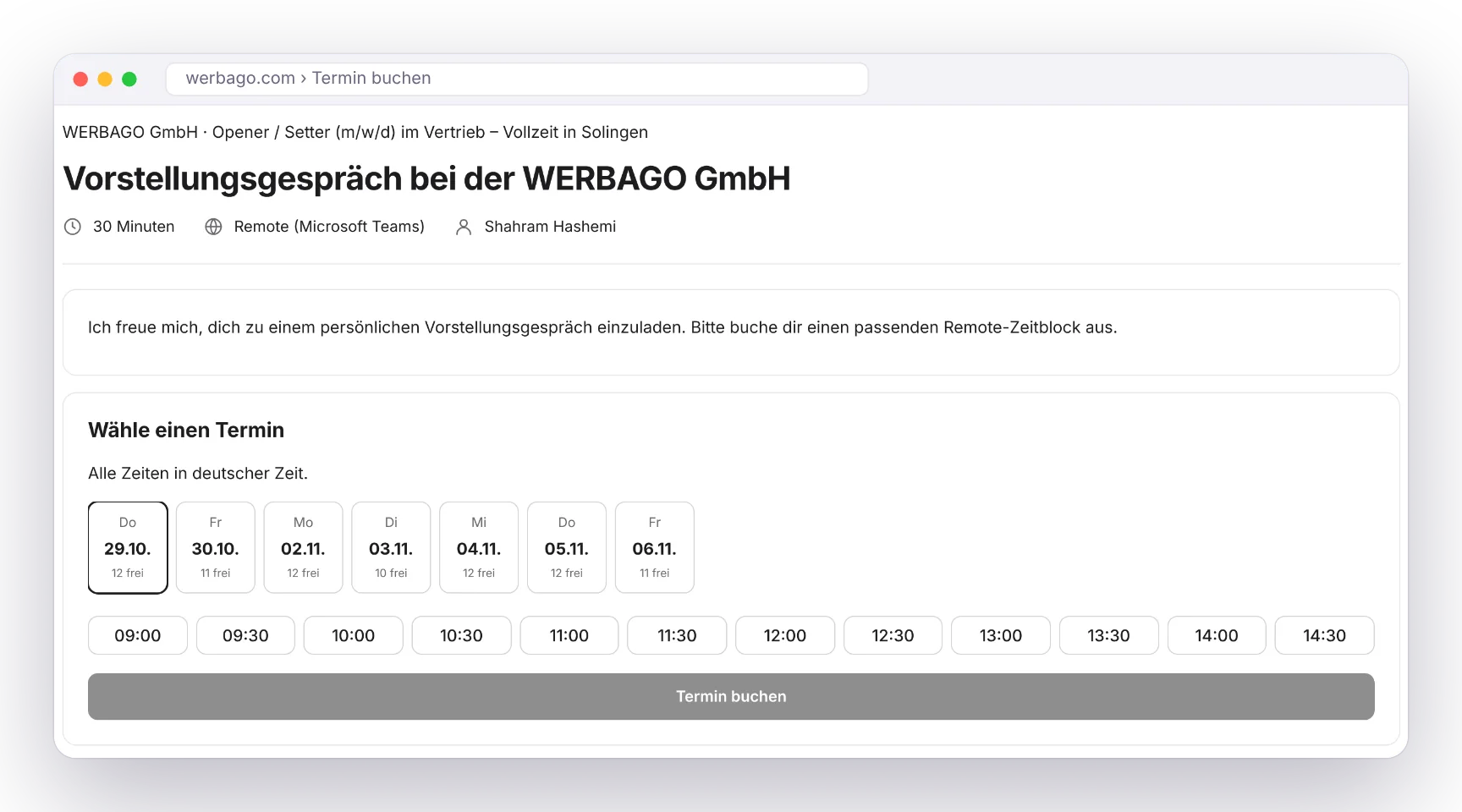Click the invitation message starting Ich freue mich
The height and width of the screenshot is (812, 1462).
[x=602, y=327]
